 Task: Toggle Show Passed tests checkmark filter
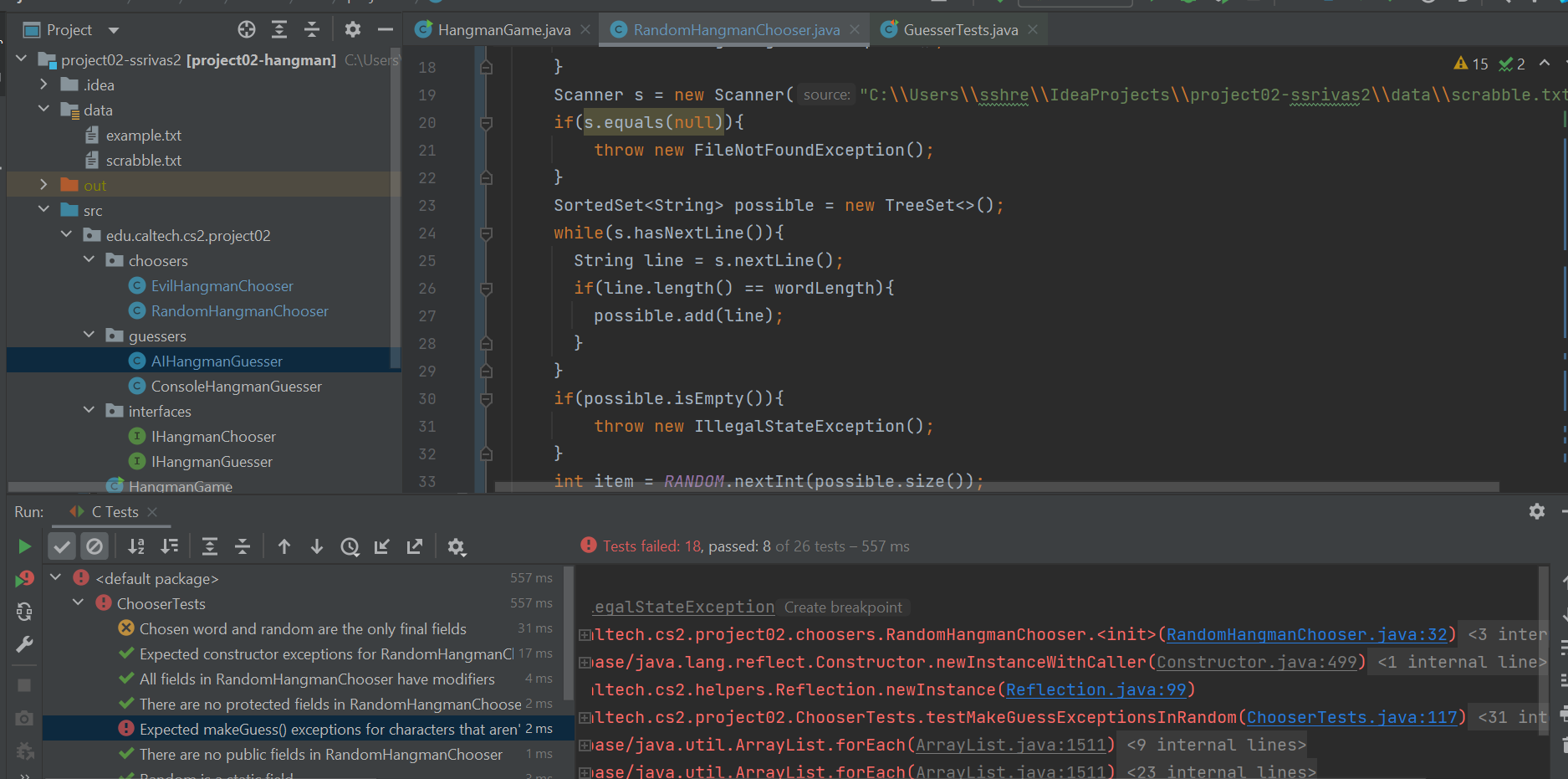(62, 546)
